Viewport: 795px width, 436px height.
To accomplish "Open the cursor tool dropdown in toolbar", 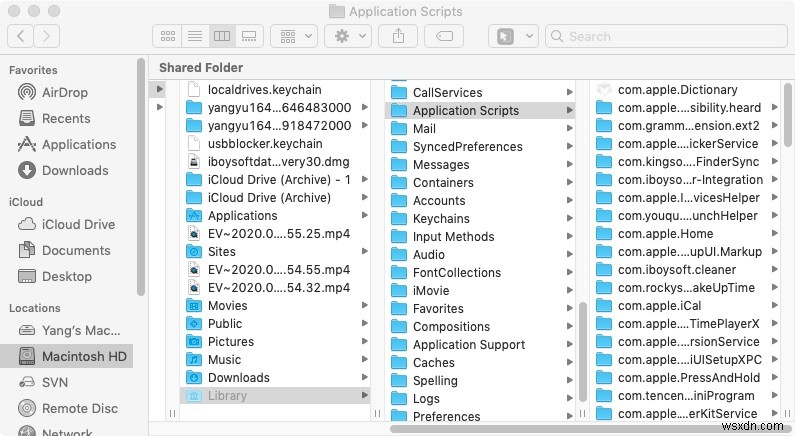I will point(513,36).
